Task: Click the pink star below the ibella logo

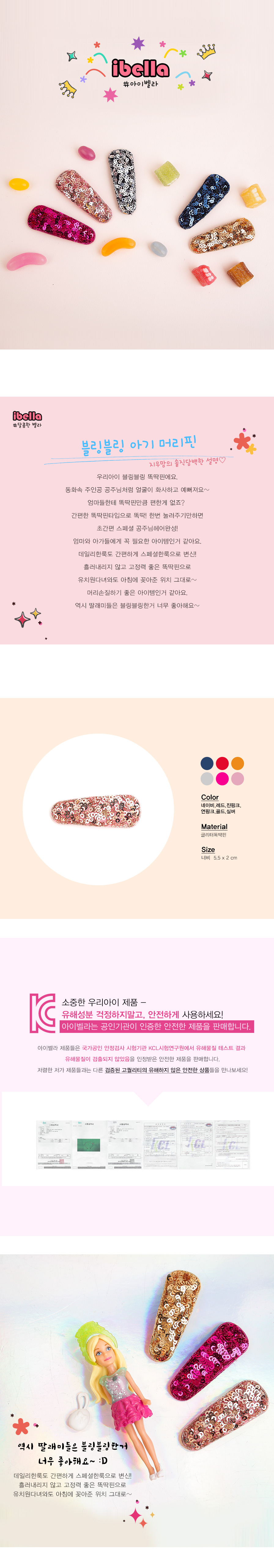Action: click(x=110, y=94)
